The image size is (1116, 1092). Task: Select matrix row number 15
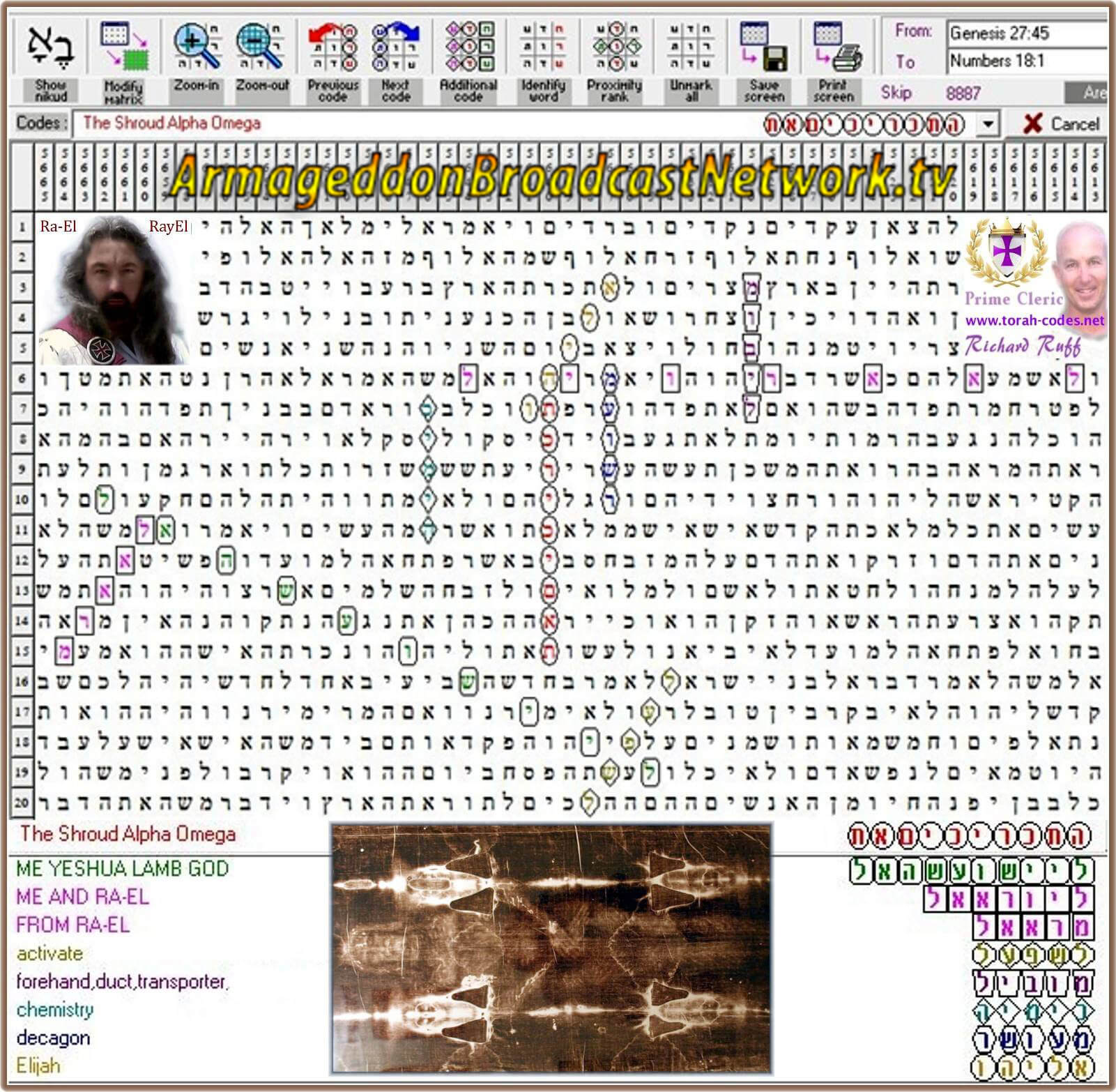pyautogui.click(x=22, y=651)
